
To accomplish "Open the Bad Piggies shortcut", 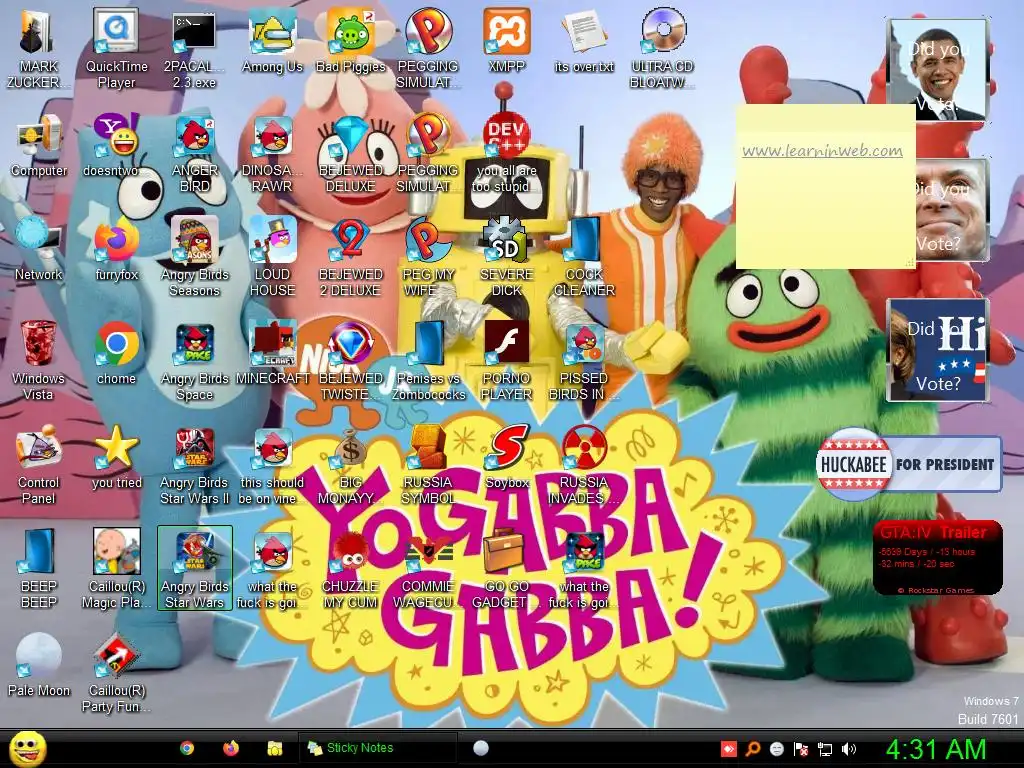I will tap(351, 41).
